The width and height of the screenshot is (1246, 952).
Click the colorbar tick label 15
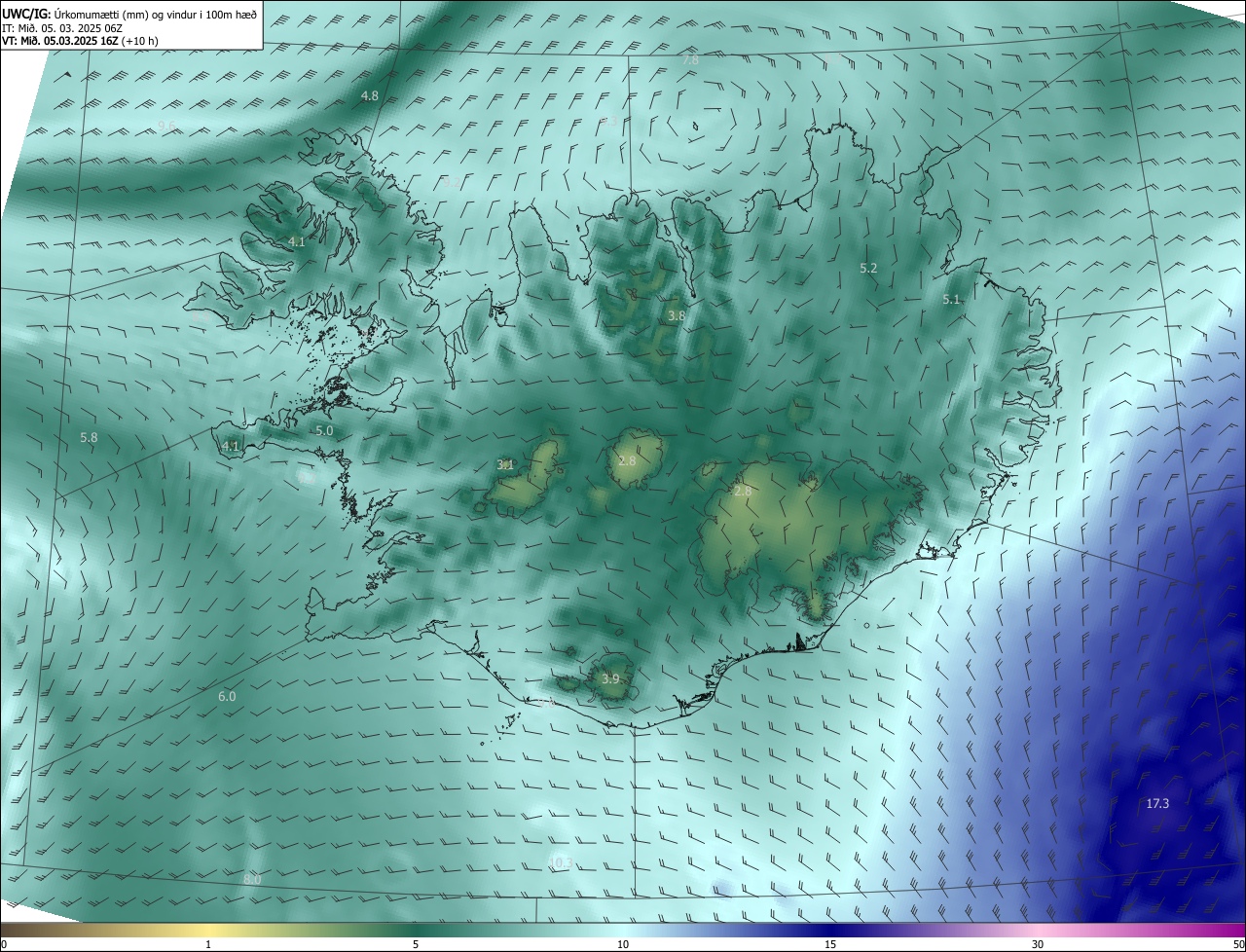click(830, 944)
